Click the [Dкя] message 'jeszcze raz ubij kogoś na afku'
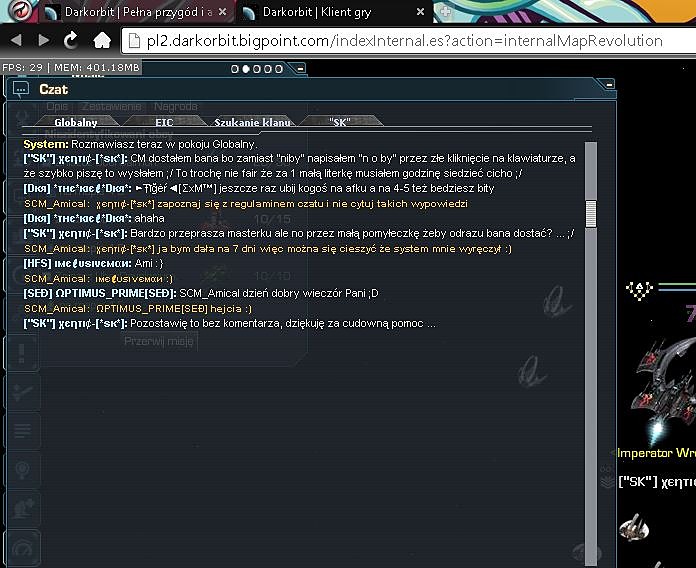Screen dimensions: 696x568 point(259,189)
